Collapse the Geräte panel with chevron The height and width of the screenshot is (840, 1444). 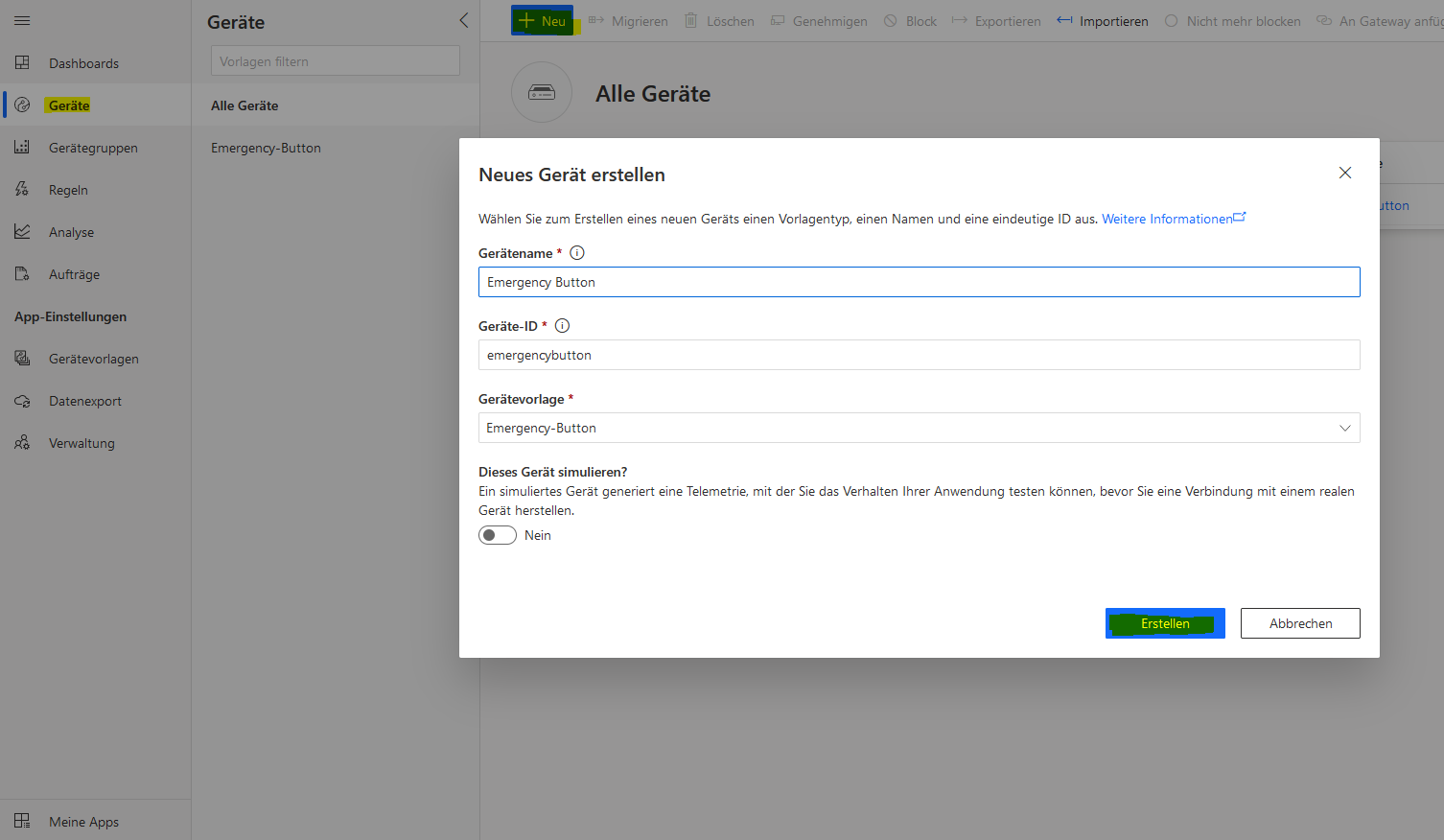(x=464, y=20)
